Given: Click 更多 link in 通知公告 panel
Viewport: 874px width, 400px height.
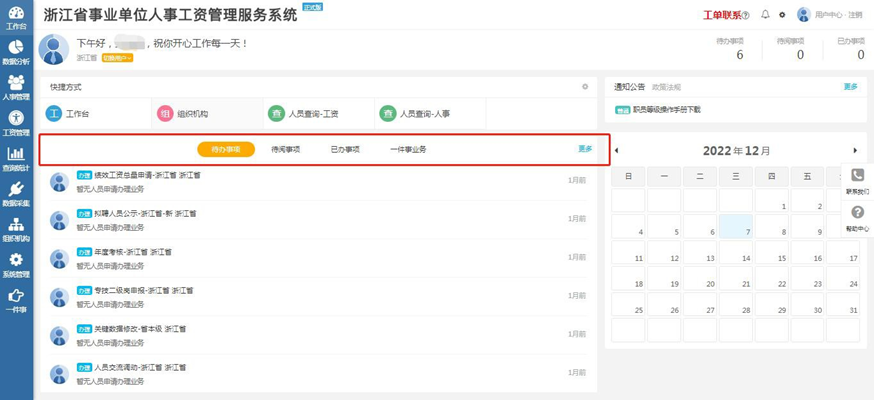Looking at the screenshot, I should (851, 87).
